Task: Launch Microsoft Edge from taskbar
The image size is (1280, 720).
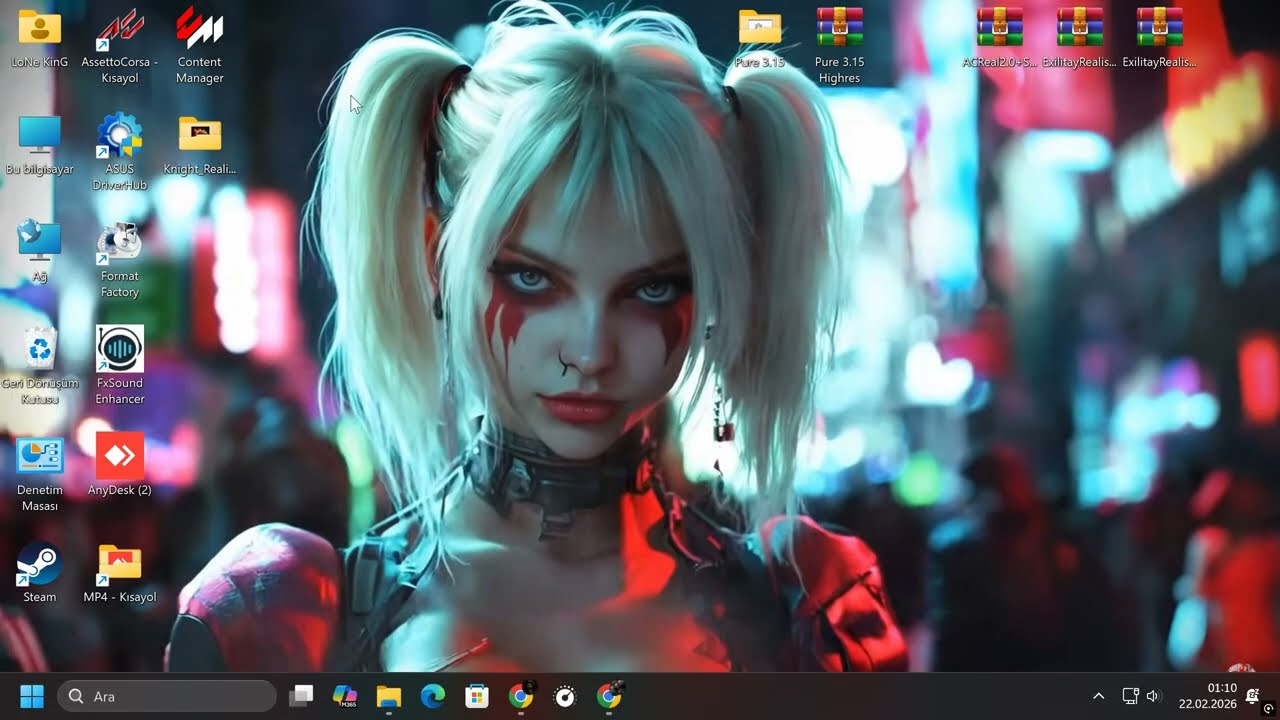Action: click(433, 696)
